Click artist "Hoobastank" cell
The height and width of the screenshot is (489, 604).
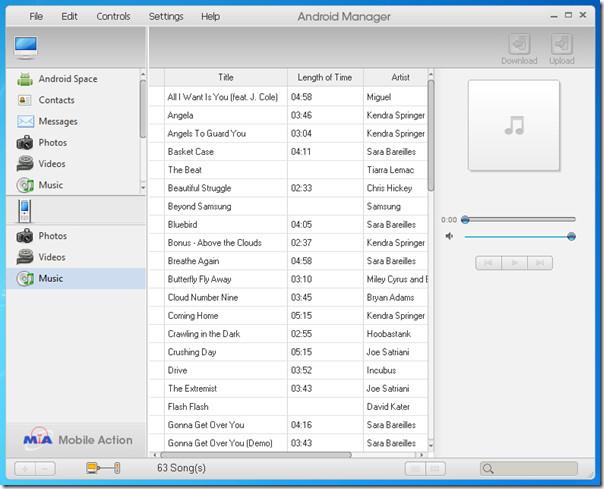396,334
